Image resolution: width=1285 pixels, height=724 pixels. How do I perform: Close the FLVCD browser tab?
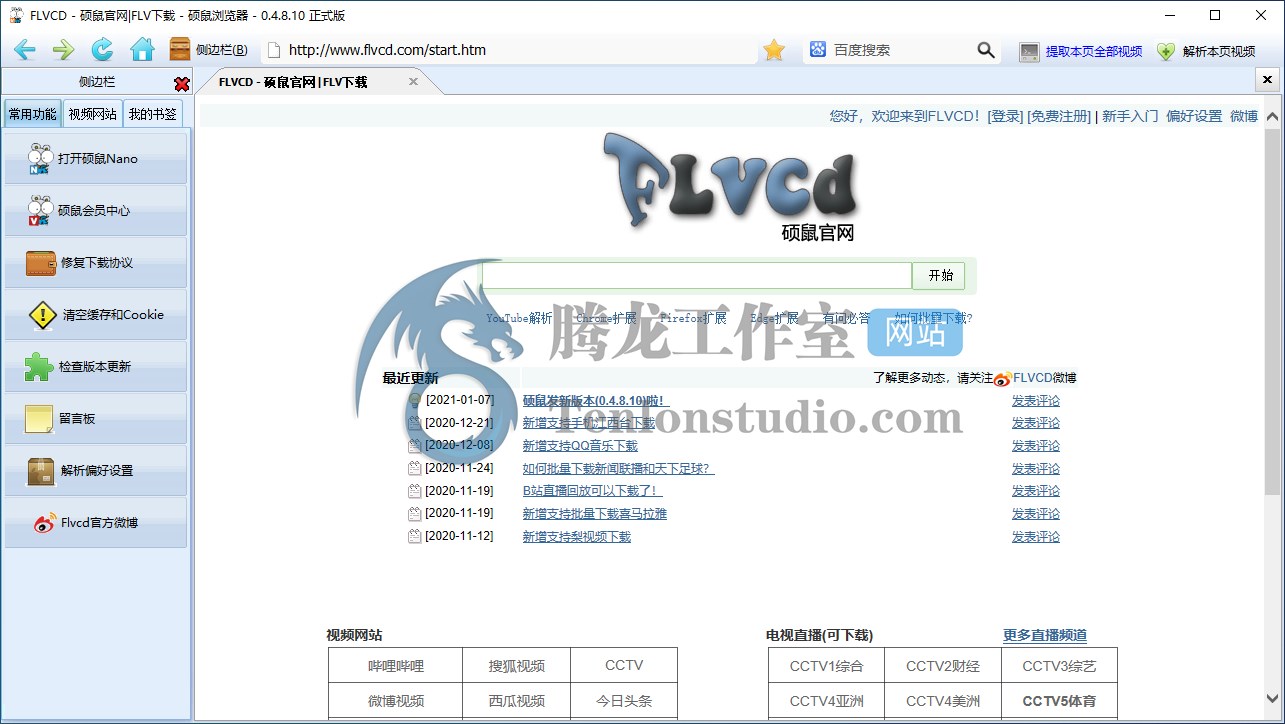click(x=413, y=82)
